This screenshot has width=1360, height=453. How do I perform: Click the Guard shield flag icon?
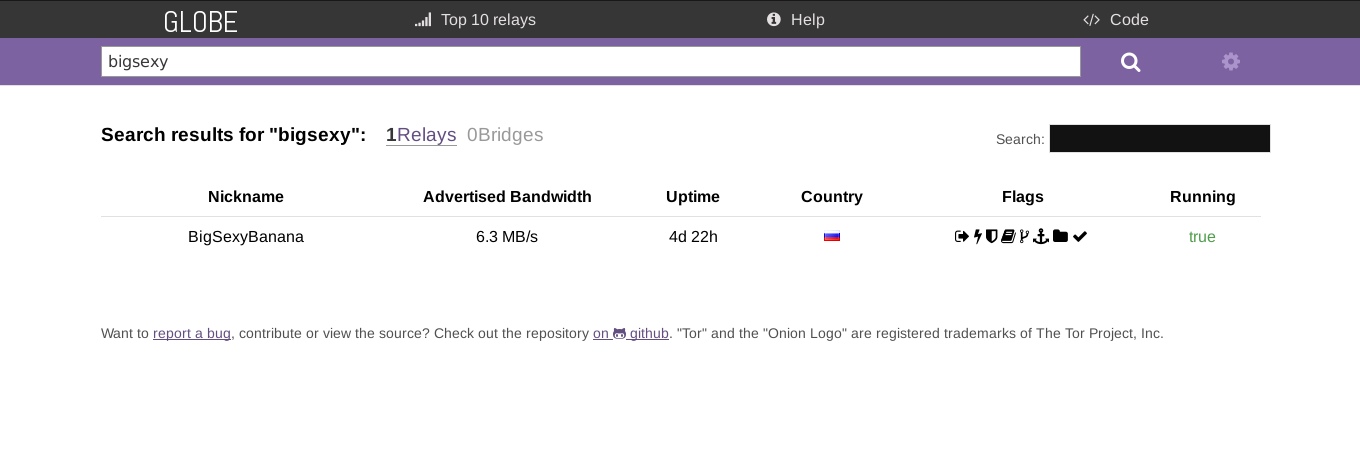point(992,237)
